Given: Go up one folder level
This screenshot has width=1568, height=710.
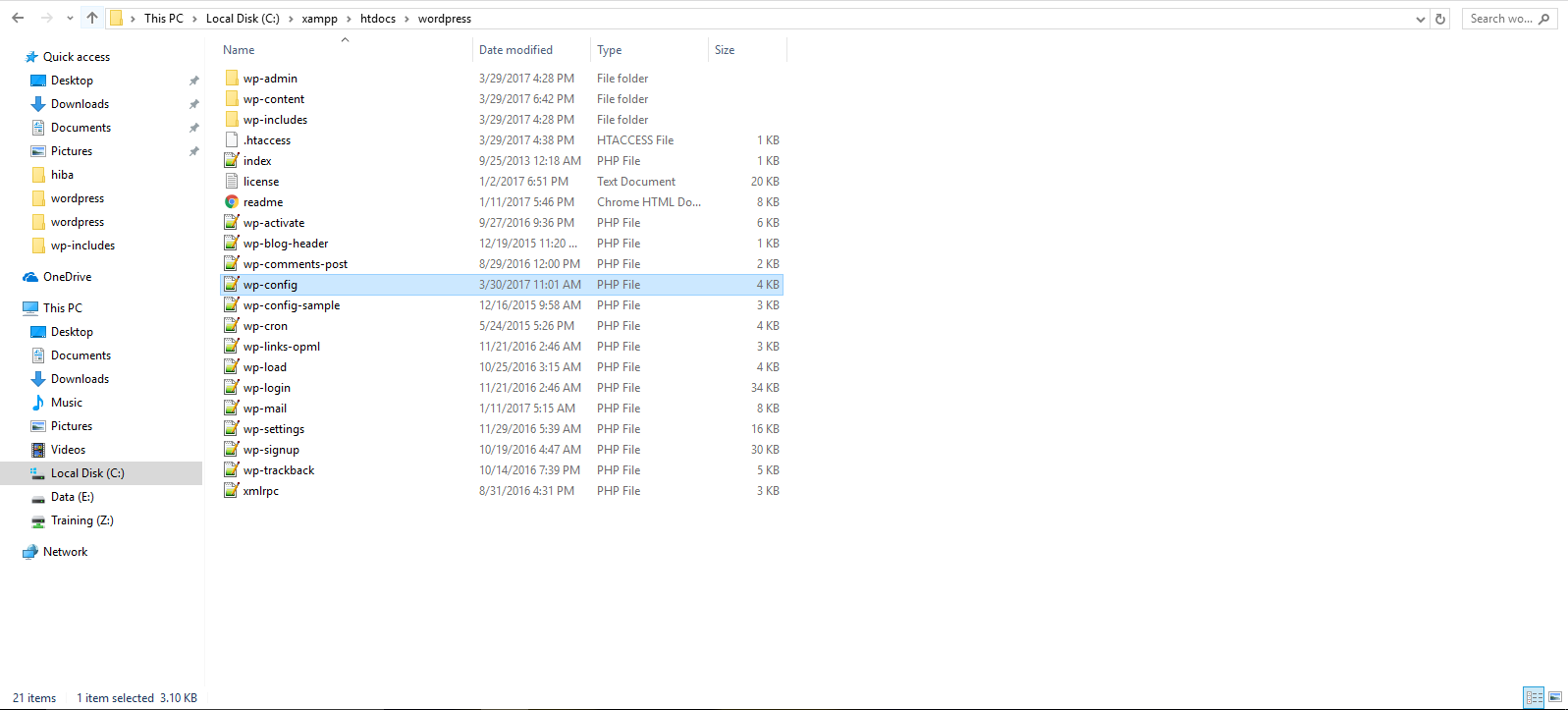Looking at the screenshot, I should (x=92, y=18).
